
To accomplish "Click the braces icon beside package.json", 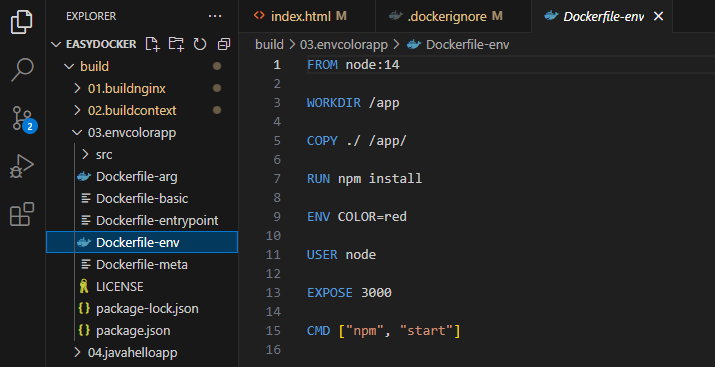I will (x=84, y=330).
